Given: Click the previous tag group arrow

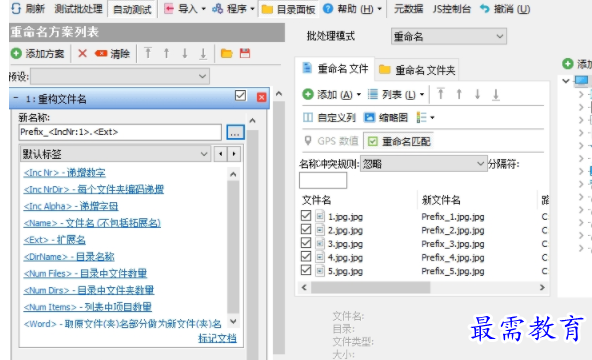Looking at the screenshot, I should (x=221, y=154).
